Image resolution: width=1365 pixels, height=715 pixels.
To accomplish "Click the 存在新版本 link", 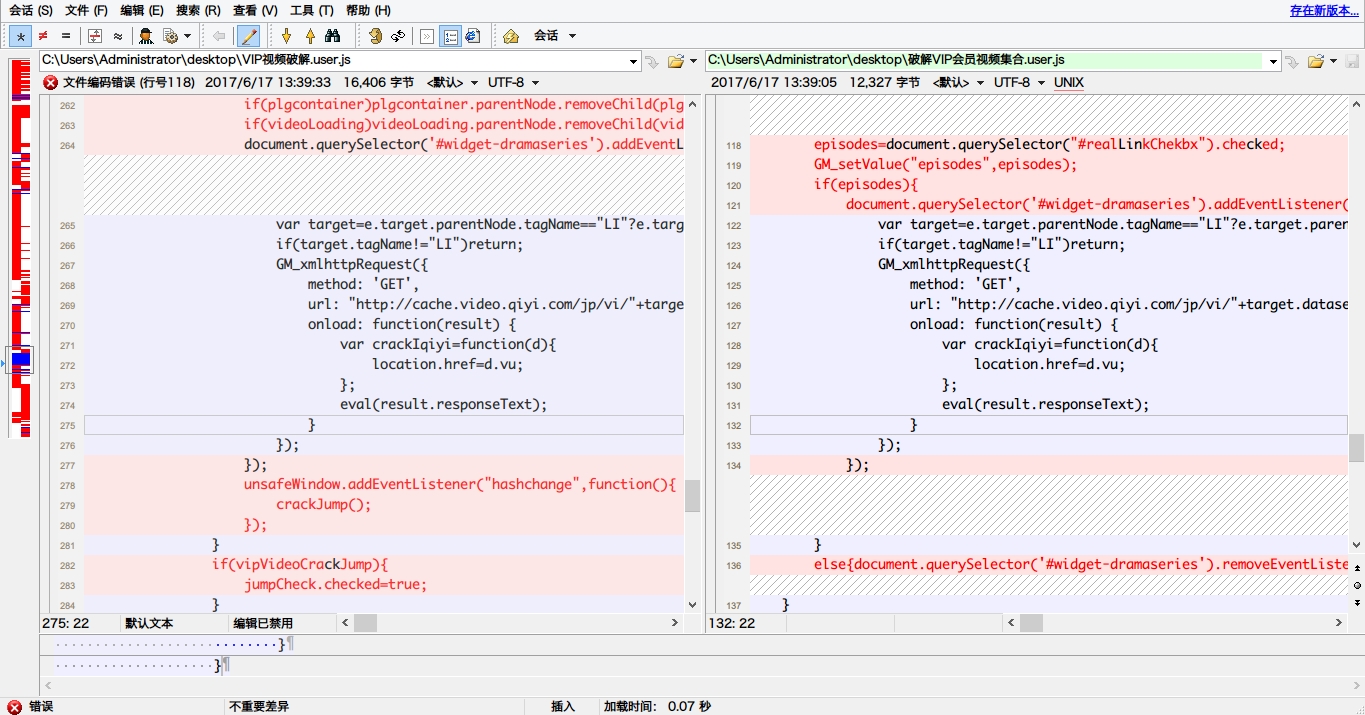I will 1324,11.
